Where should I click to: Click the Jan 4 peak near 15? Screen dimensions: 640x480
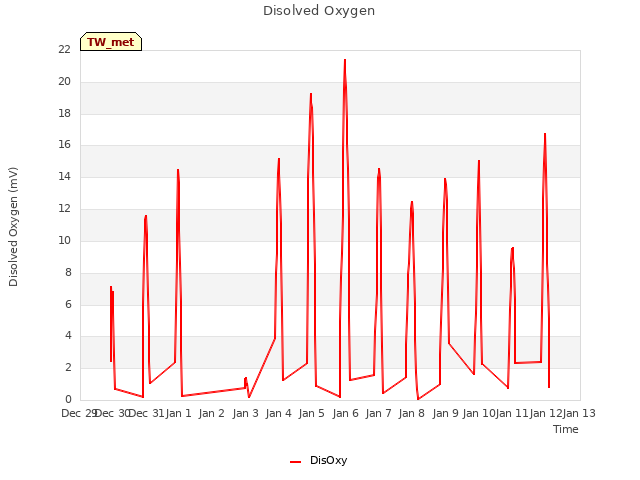(x=279, y=159)
